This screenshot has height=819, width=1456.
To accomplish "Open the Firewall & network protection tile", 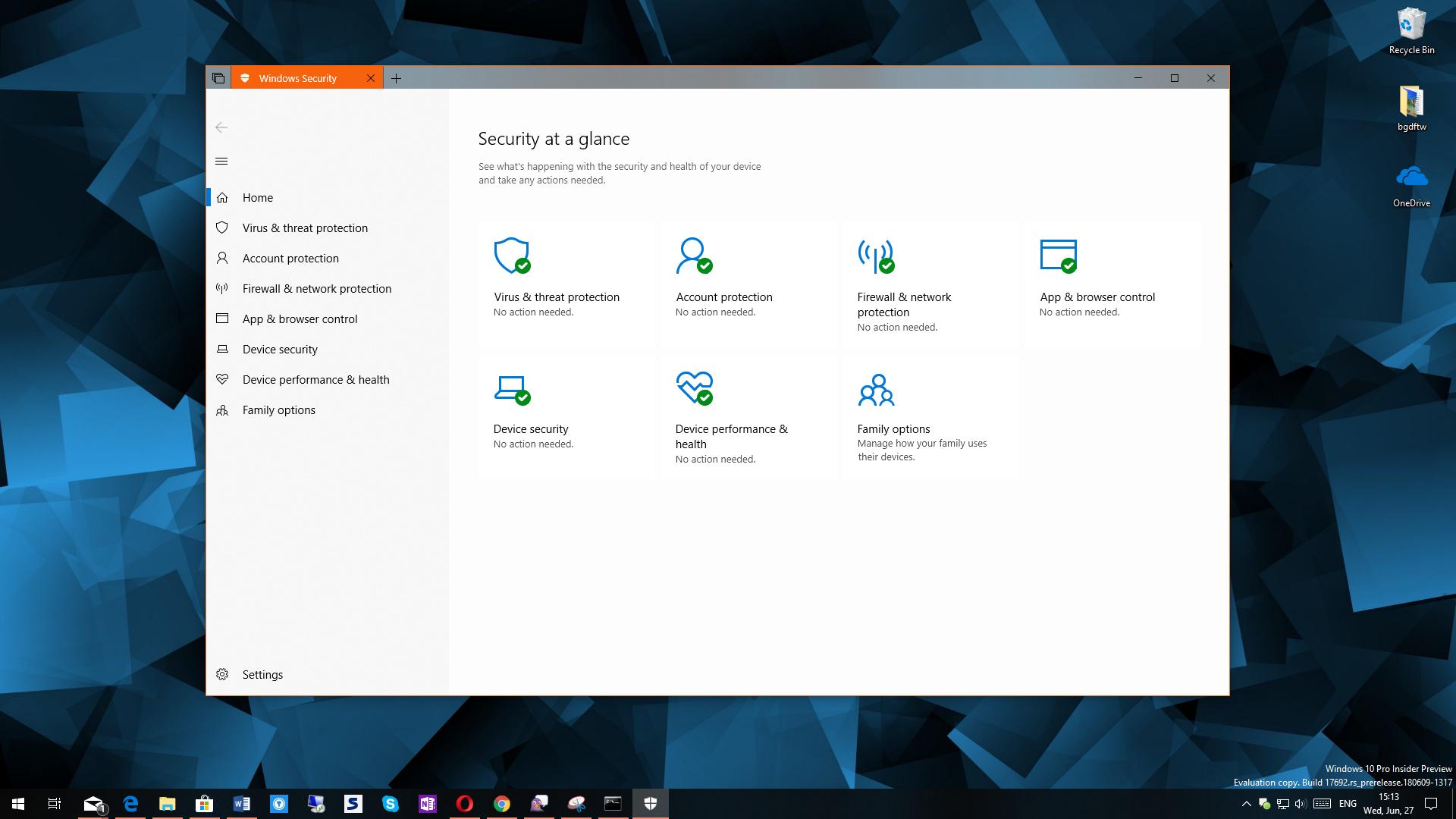I will [930, 284].
